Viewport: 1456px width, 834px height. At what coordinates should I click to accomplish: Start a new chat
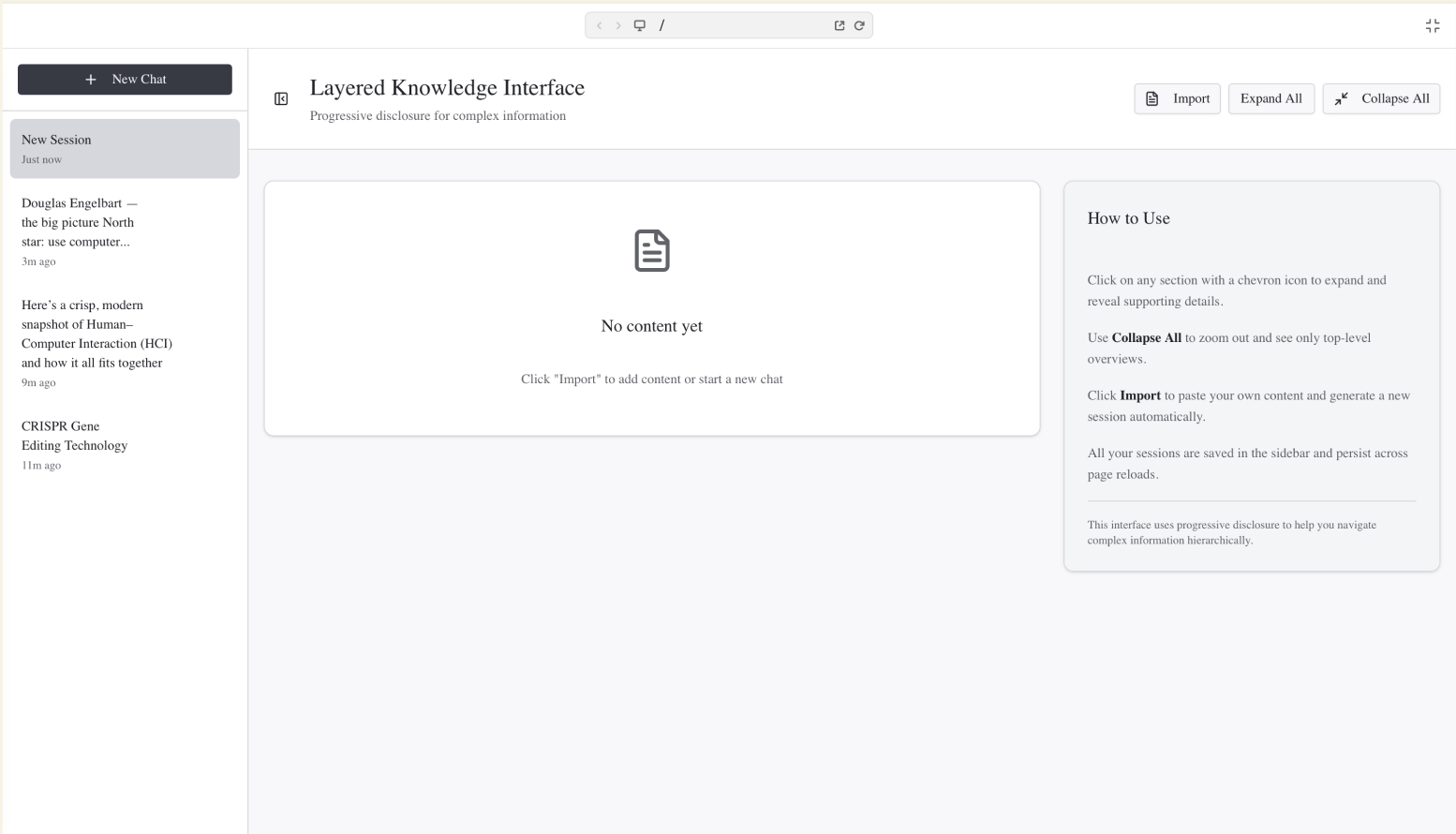[x=125, y=80]
